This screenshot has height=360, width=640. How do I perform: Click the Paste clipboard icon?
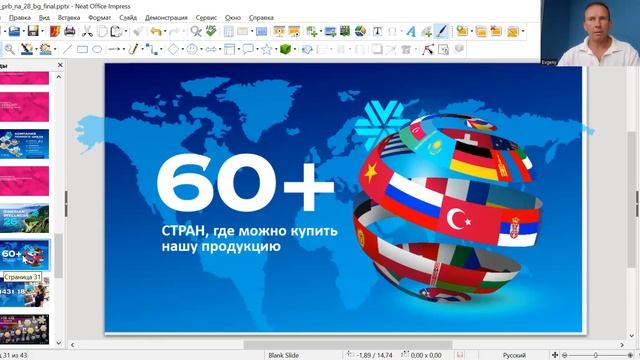(117, 31)
